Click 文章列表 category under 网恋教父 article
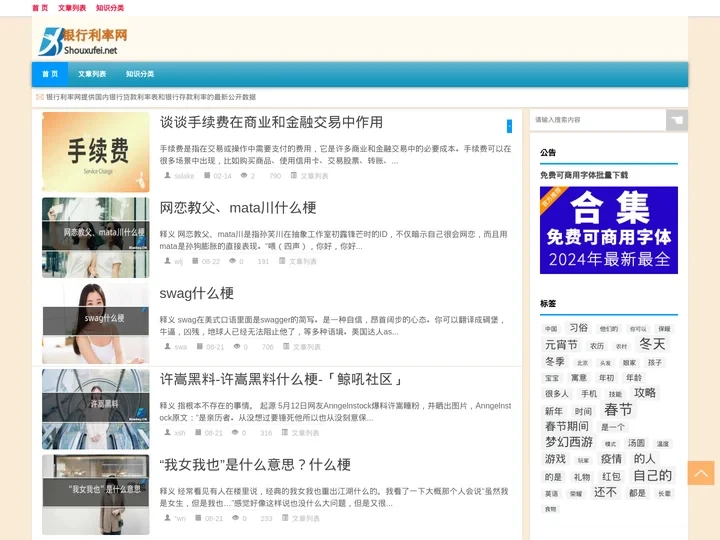Viewport: 720px width, 540px height. pos(303,261)
